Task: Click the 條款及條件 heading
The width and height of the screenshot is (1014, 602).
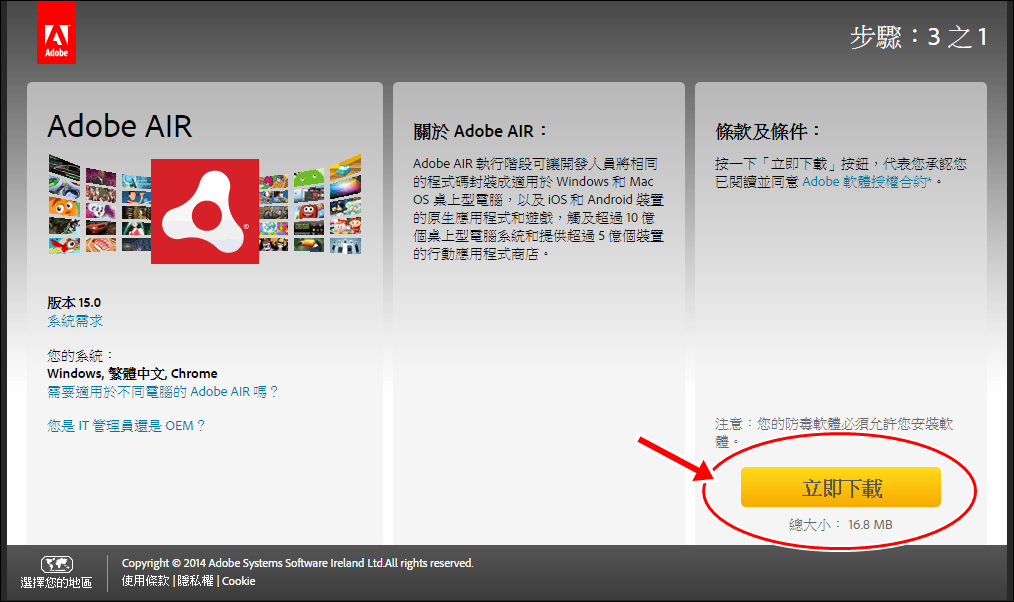Action: click(768, 131)
